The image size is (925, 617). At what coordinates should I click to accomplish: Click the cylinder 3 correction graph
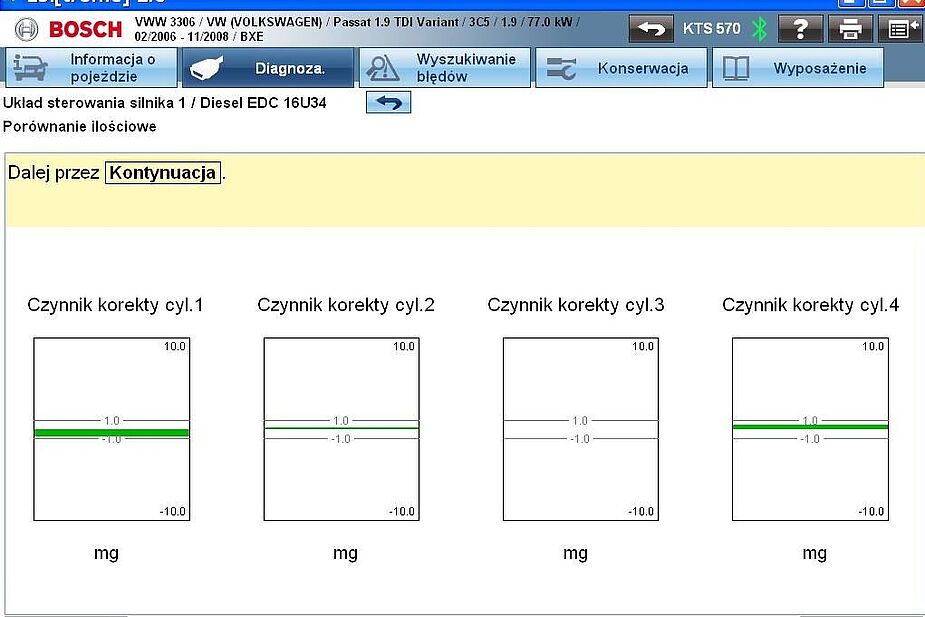tap(580, 429)
